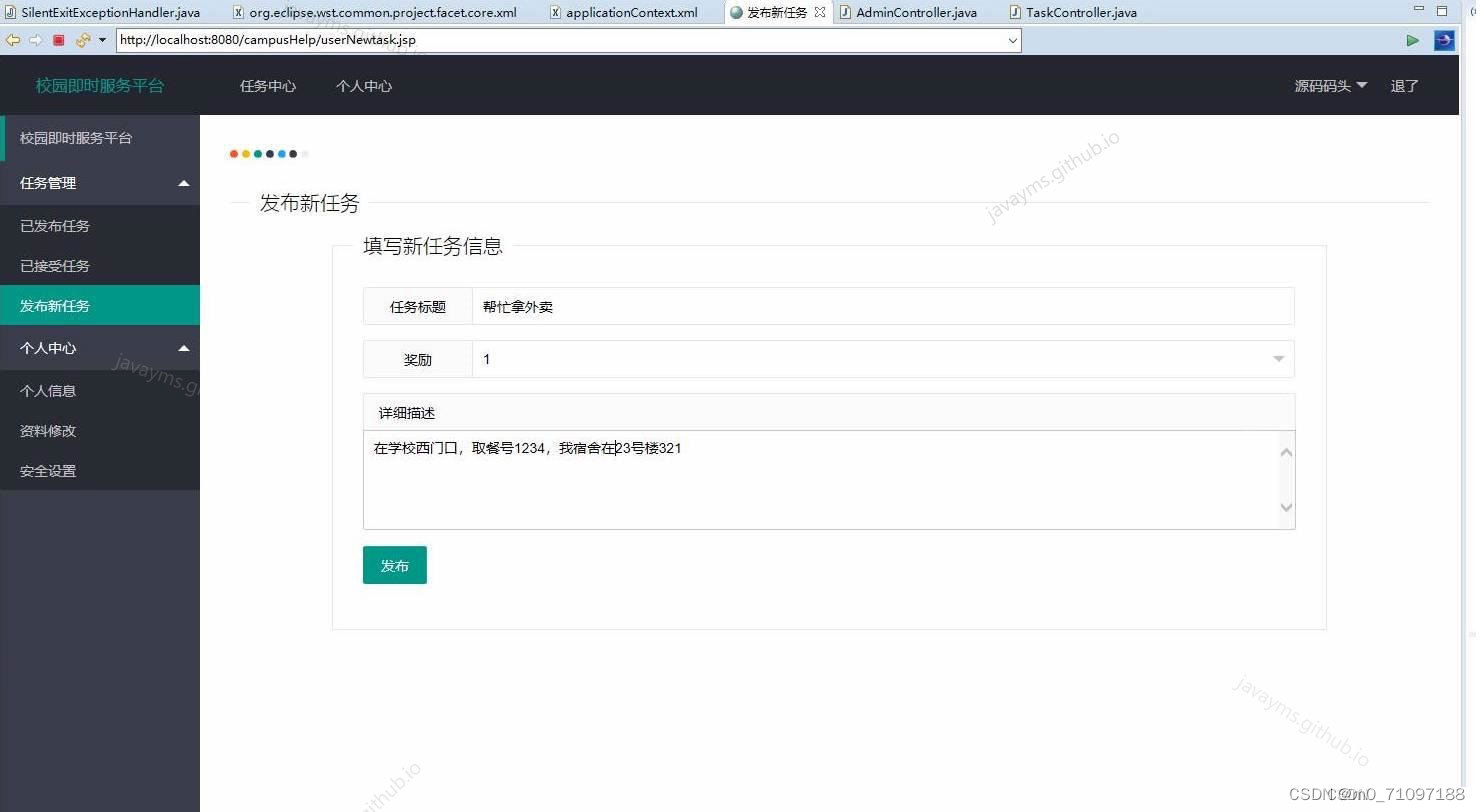Click the red dot in the decorative dot row
The height and width of the screenshot is (812, 1480).
click(x=233, y=154)
